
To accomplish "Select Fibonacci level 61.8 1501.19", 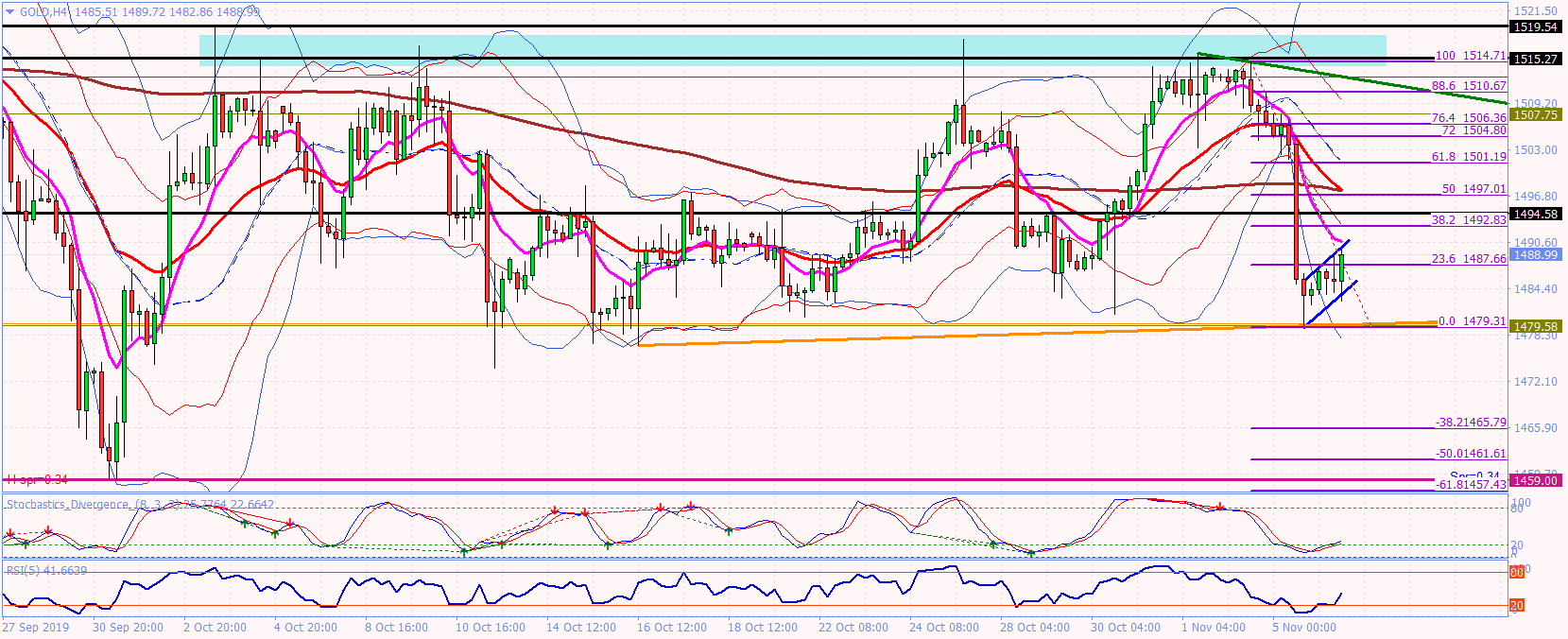I will tap(1469, 157).
